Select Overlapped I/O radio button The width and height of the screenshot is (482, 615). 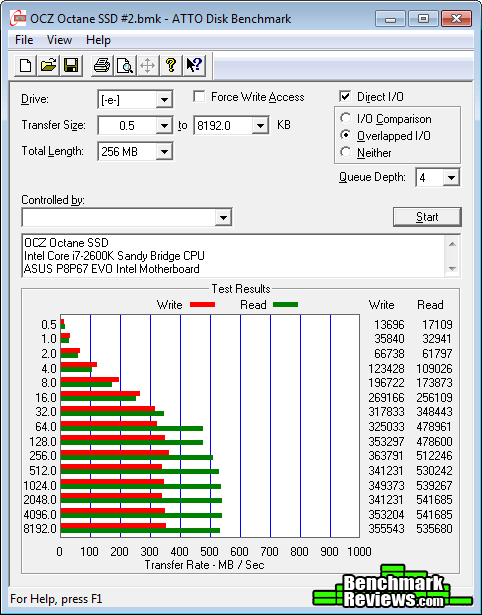pos(346,135)
